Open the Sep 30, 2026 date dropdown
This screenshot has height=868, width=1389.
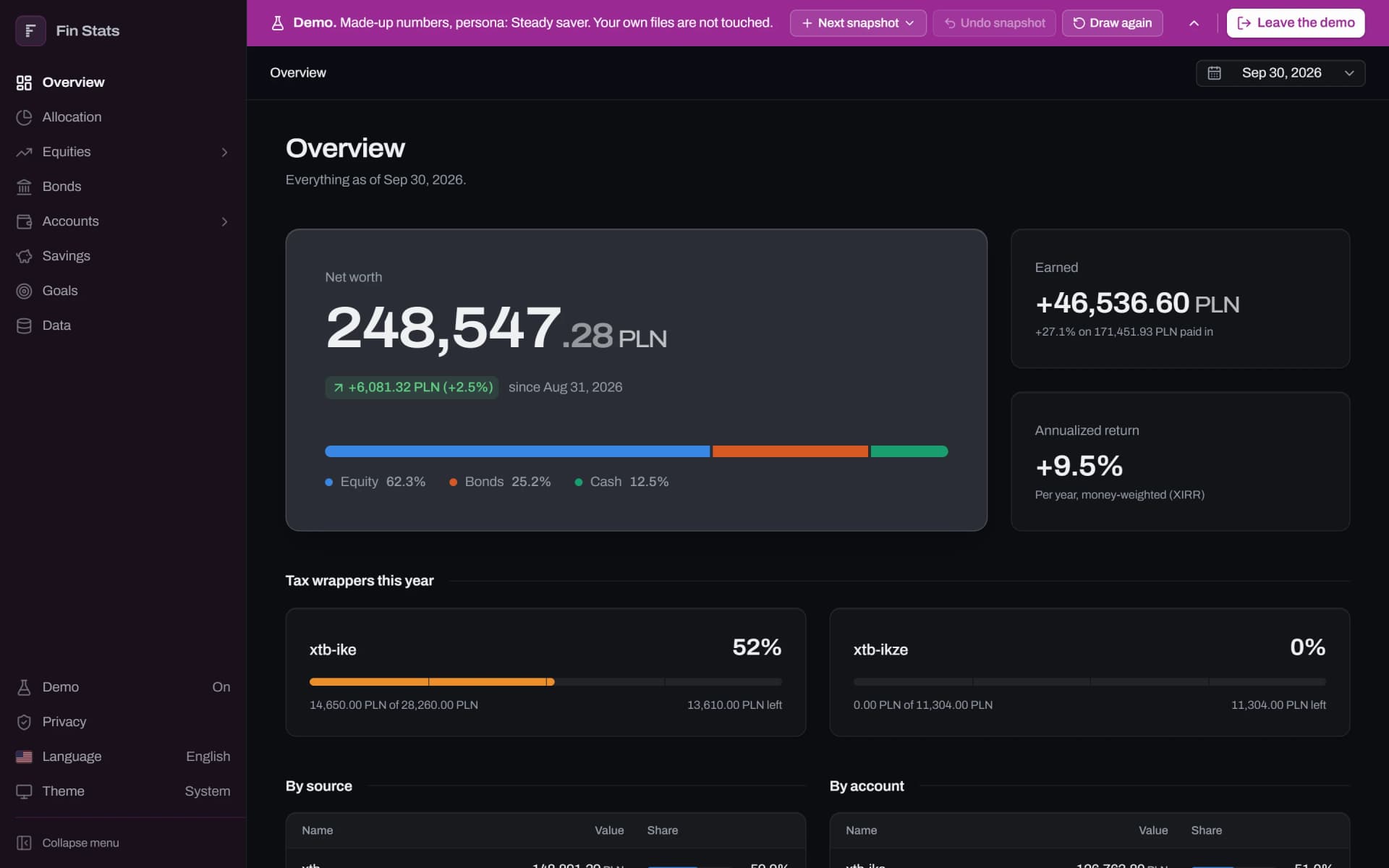click(x=1280, y=73)
